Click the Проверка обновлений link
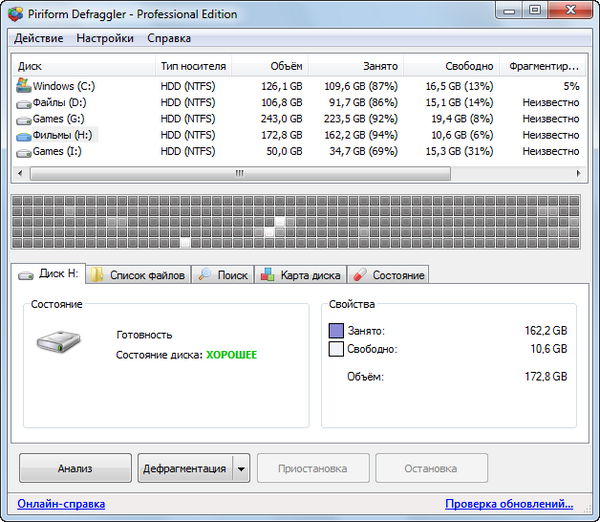 (509, 504)
